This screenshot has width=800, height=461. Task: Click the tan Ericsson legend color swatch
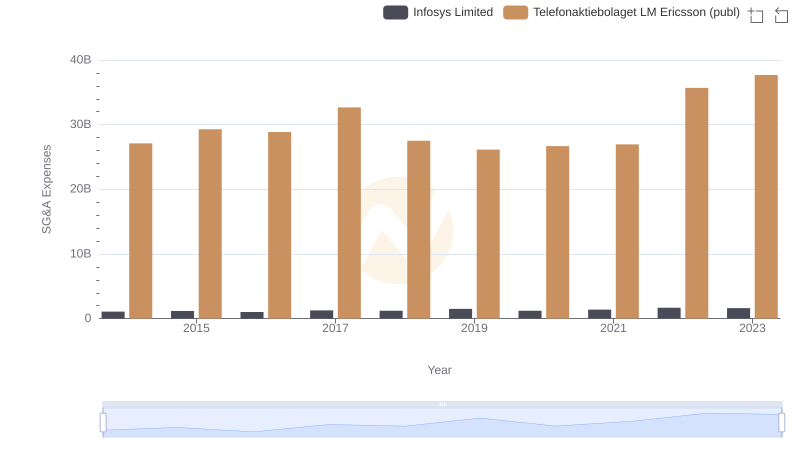coord(515,12)
